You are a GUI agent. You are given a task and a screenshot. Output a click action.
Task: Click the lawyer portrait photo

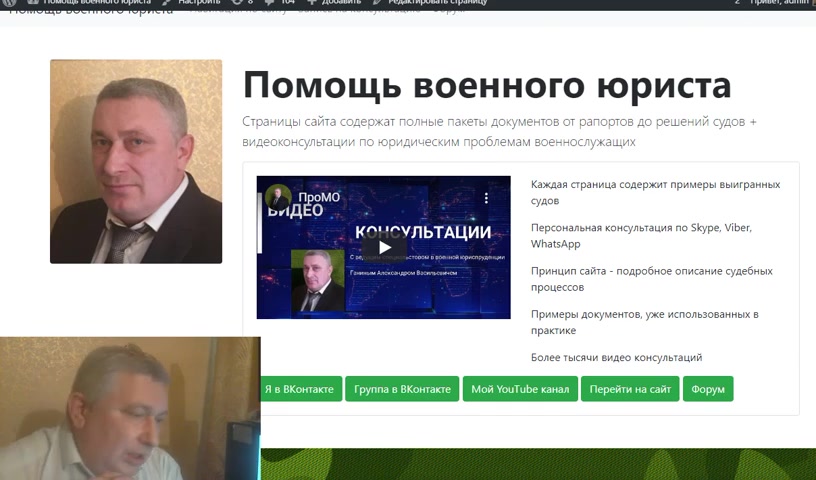point(136,161)
